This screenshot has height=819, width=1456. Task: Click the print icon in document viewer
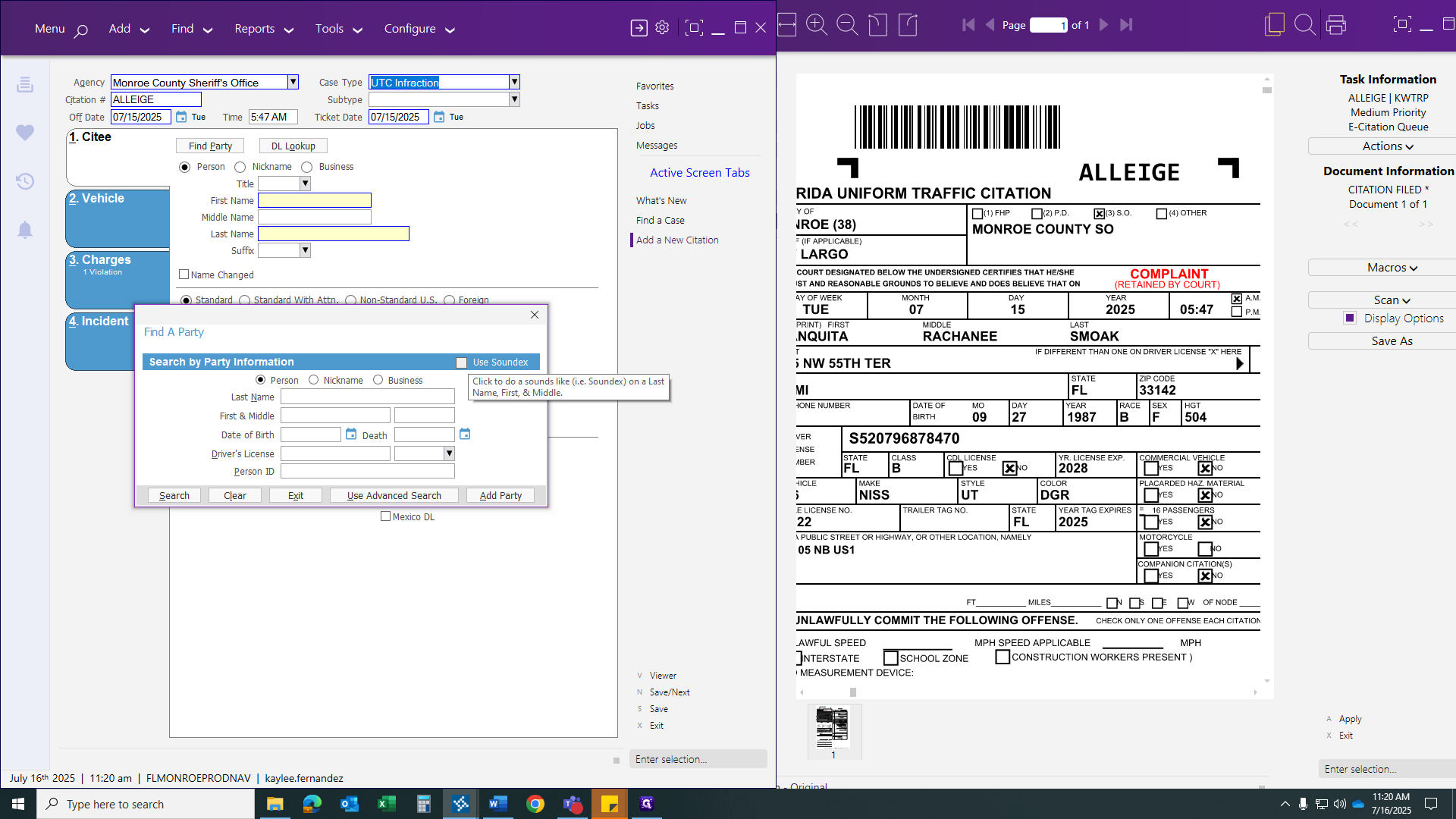click(x=1336, y=25)
